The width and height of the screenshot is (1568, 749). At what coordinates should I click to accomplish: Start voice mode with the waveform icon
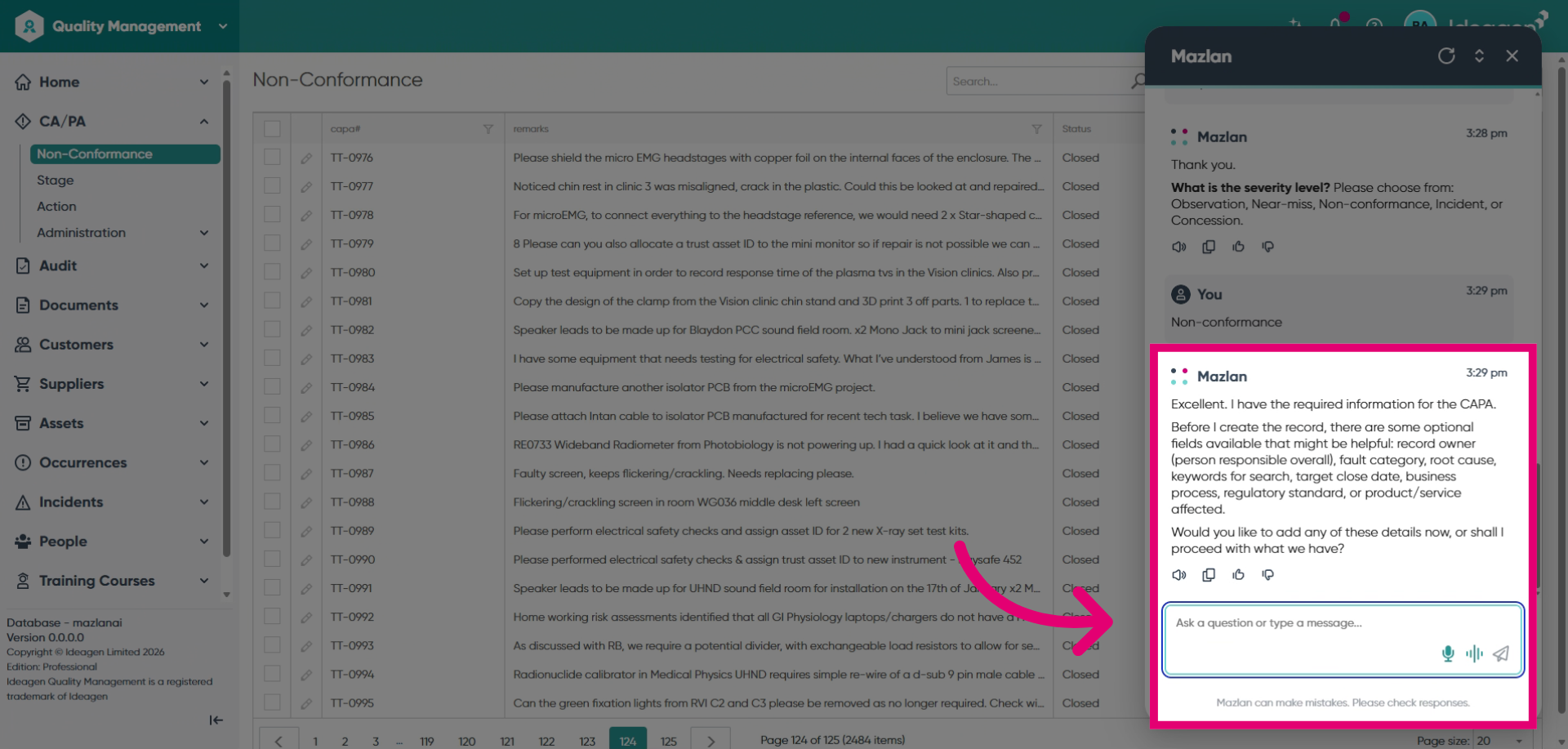click(1474, 653)
